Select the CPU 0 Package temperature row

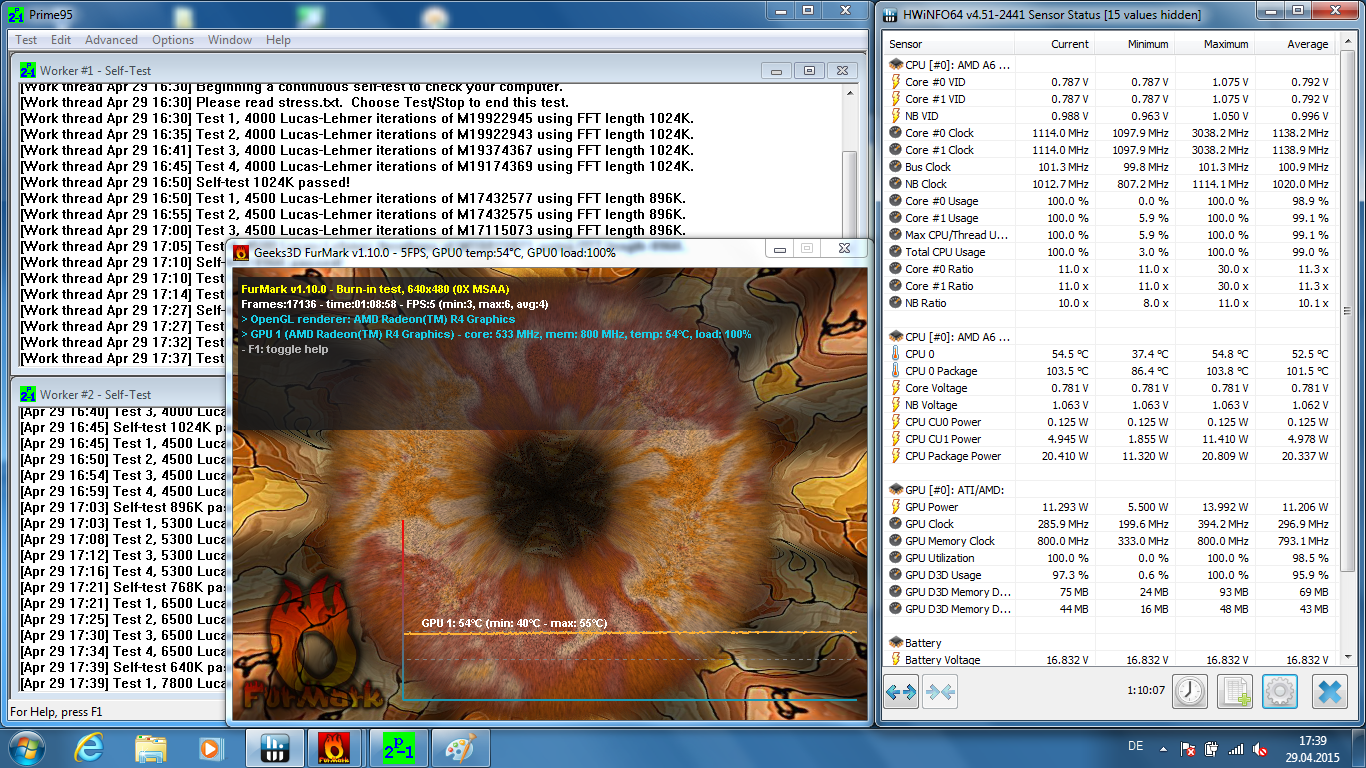pyautogui.click(x=1110, y=371)
